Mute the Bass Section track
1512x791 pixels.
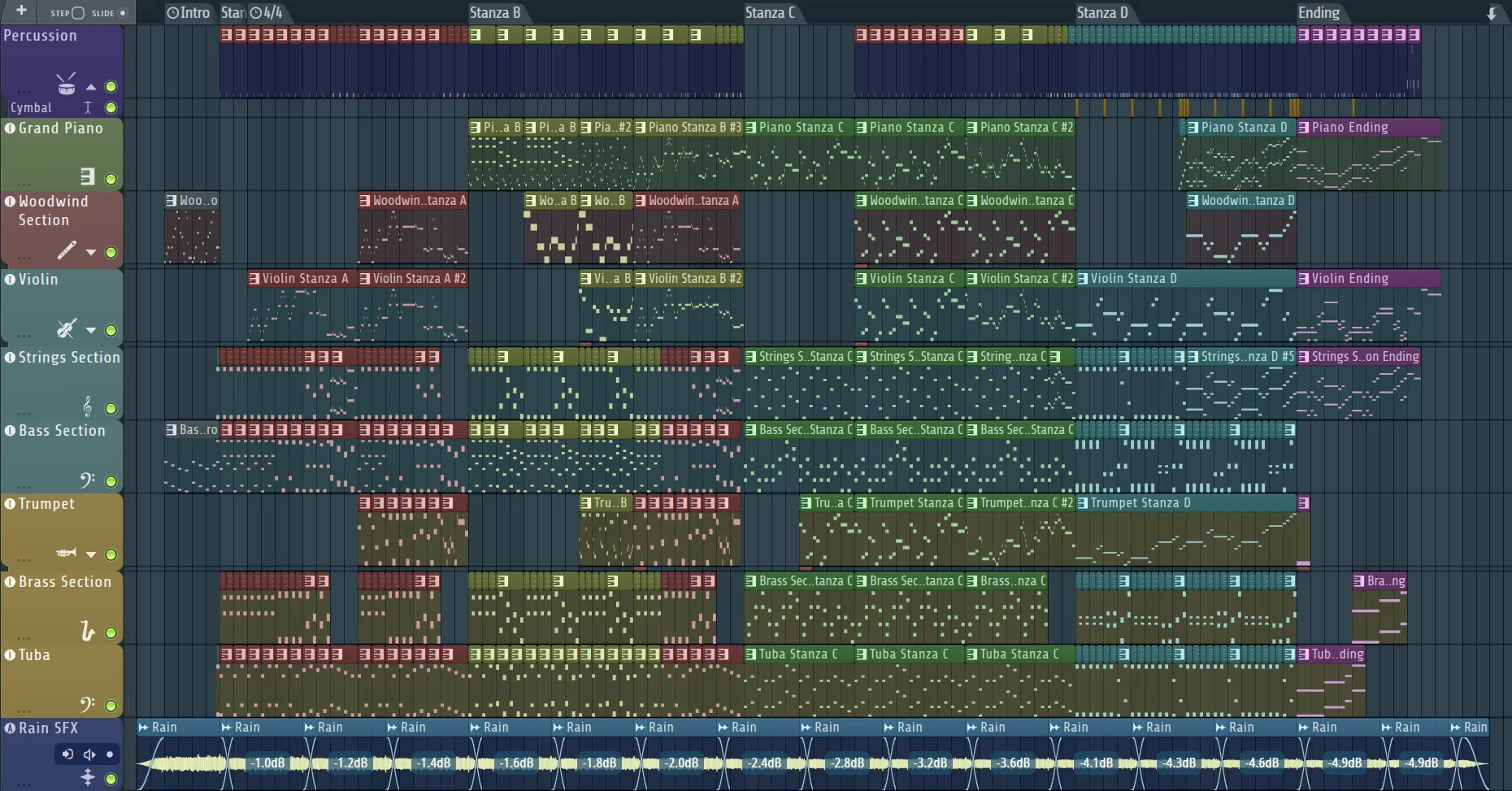click(x=111, y=481)
